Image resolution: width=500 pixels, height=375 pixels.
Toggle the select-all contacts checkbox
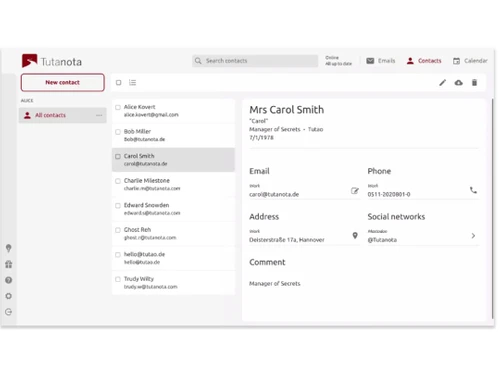click(119, 82)
